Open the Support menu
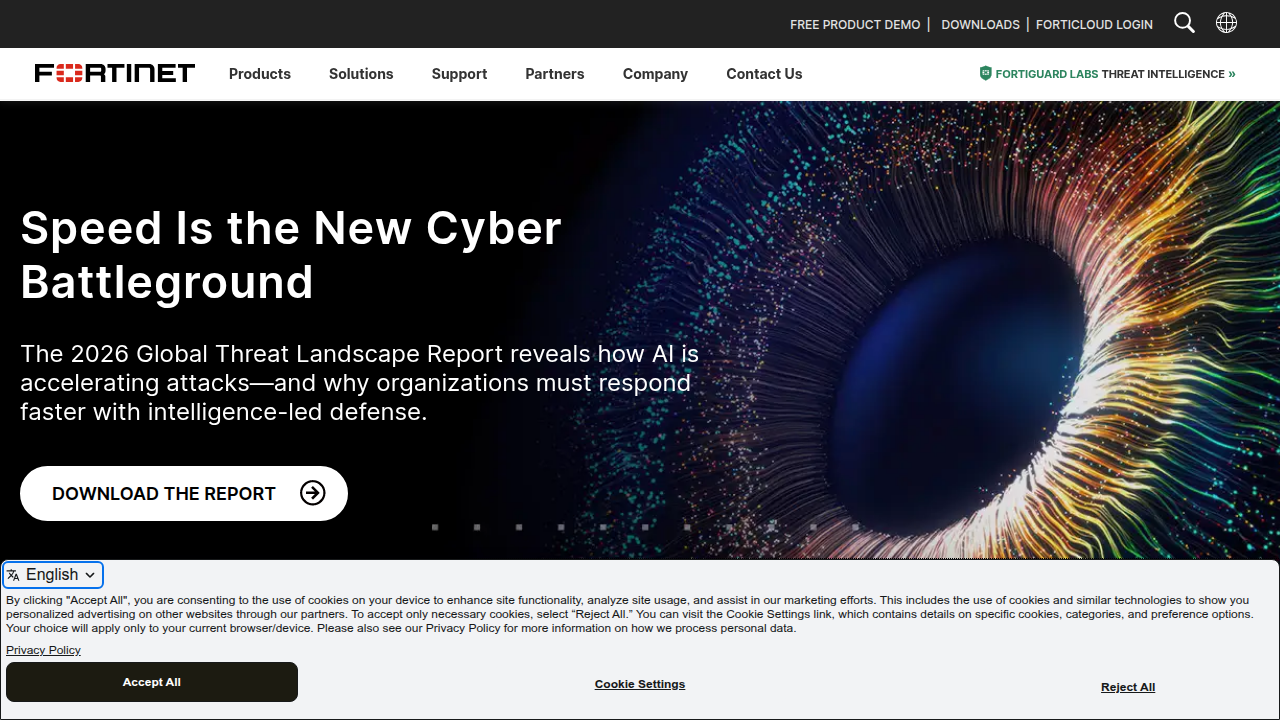Viewport: 1280px width, 720px height. pyautogui.click(x=459, y=74)
